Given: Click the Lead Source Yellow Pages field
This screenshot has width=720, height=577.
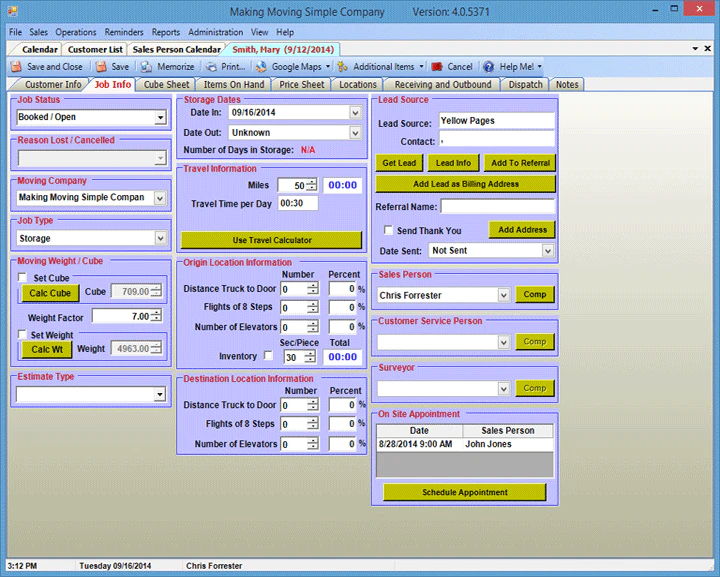Looking at the screenshot, I should point(497,121).
